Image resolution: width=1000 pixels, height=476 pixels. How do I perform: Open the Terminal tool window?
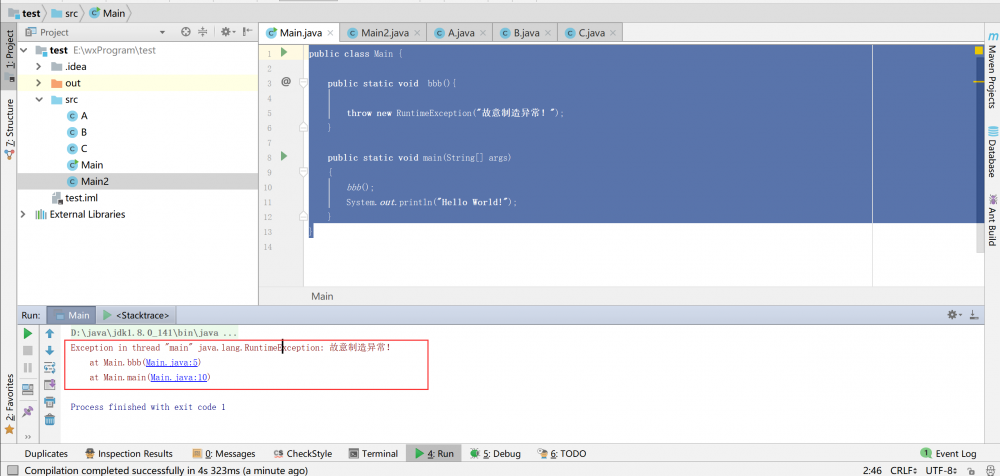(373, 454)
